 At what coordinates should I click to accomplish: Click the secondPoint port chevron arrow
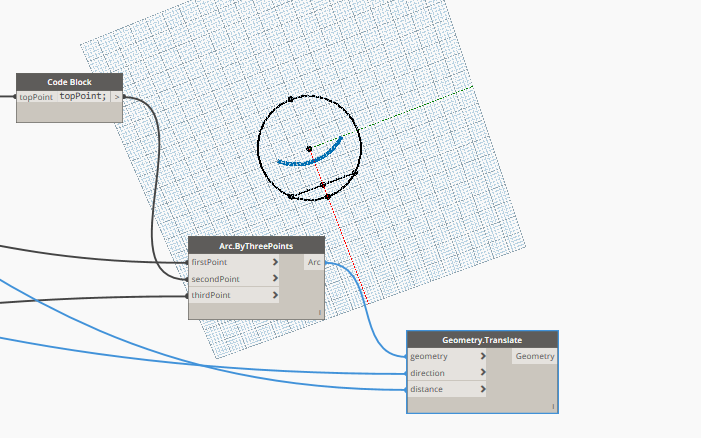click(x=275, y=278)
